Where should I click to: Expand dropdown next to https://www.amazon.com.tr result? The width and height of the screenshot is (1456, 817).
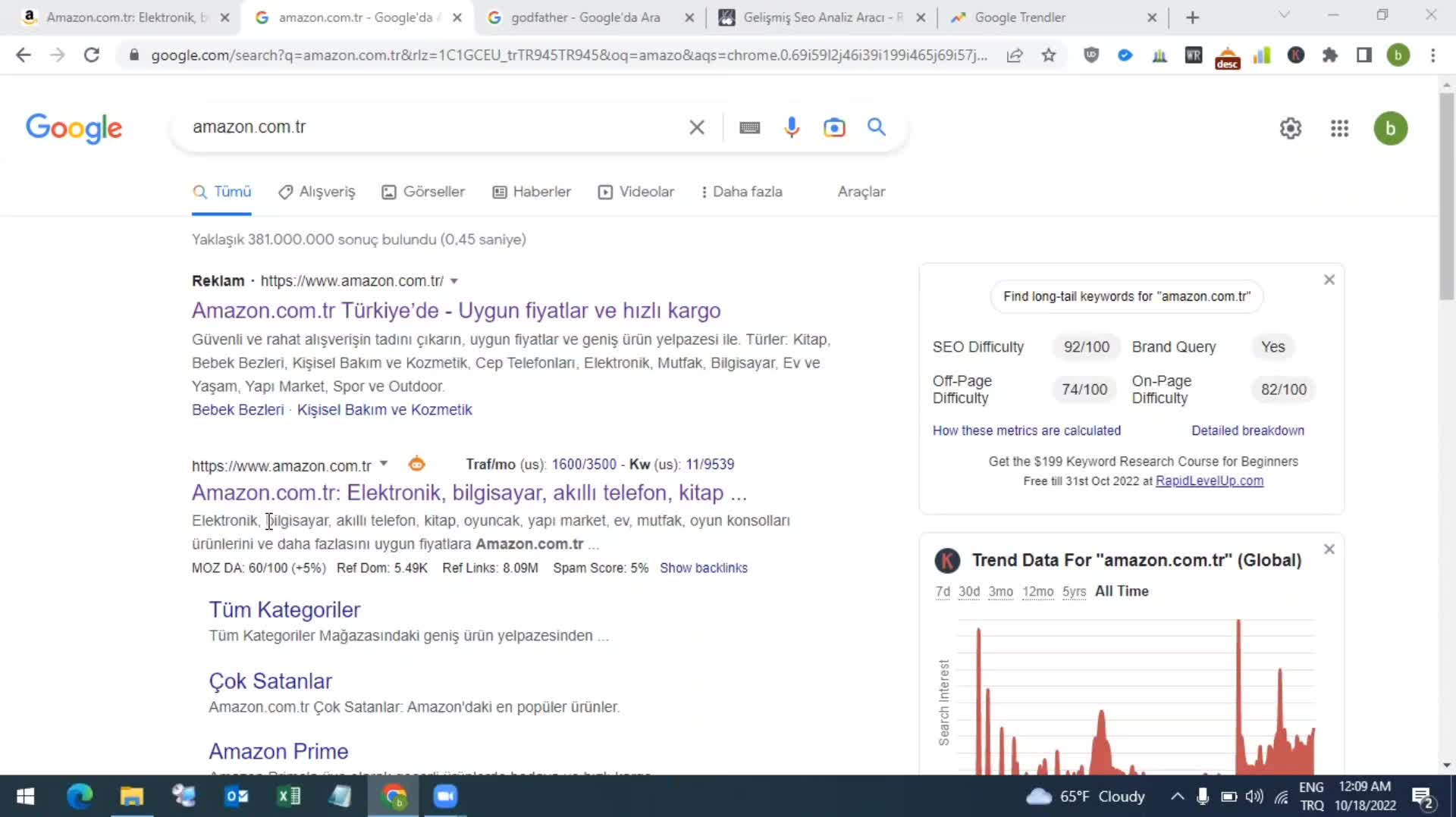384,464
